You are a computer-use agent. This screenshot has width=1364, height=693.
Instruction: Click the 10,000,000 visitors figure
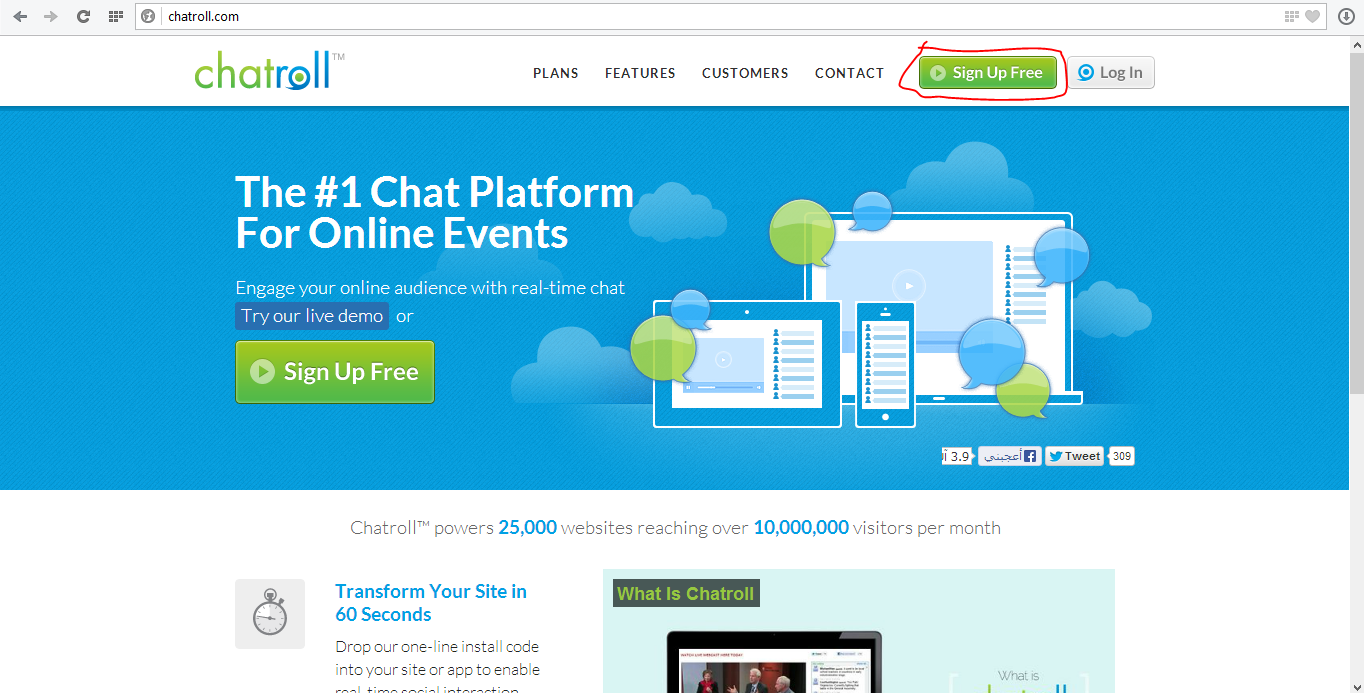click(x=801, y=527)
